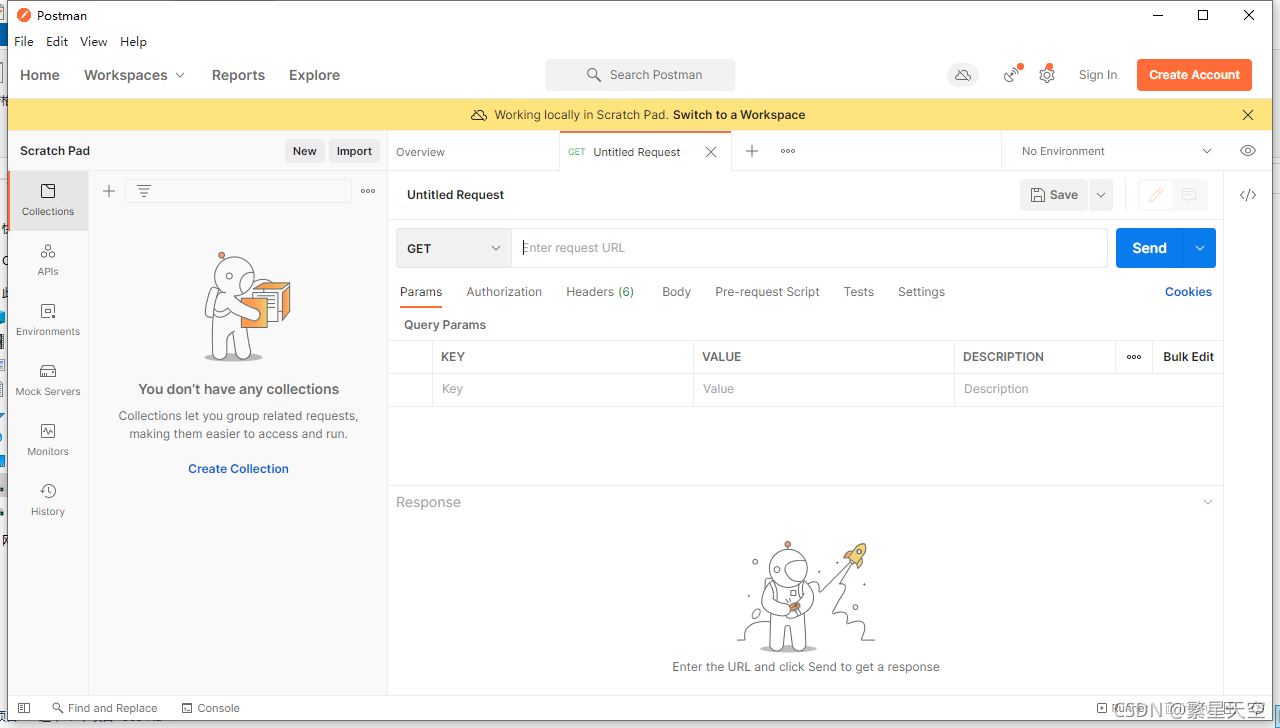
Task: Switch to the Pre-request Script tab
Action: point(767,292)
